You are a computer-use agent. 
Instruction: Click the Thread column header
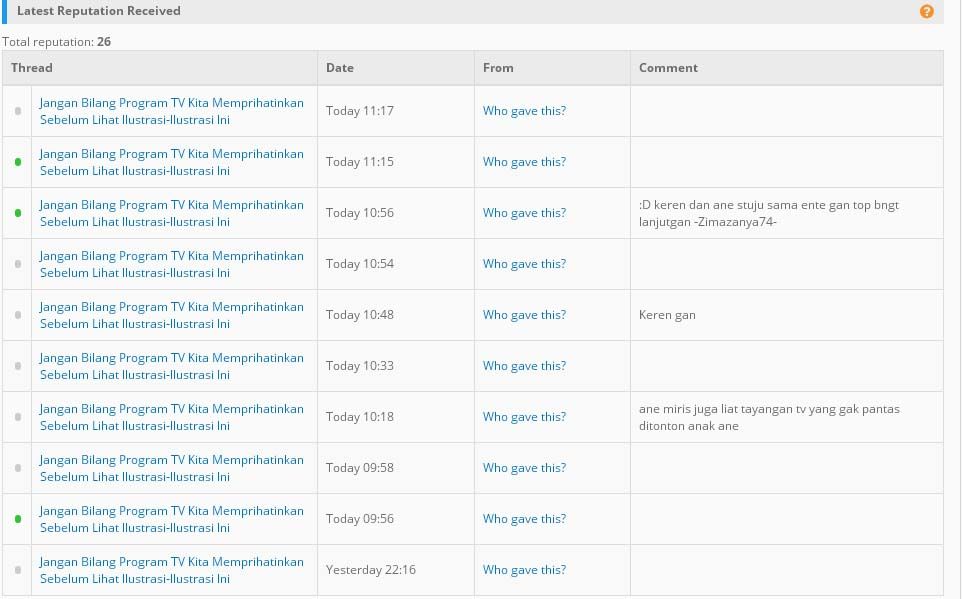pos(32,68)
